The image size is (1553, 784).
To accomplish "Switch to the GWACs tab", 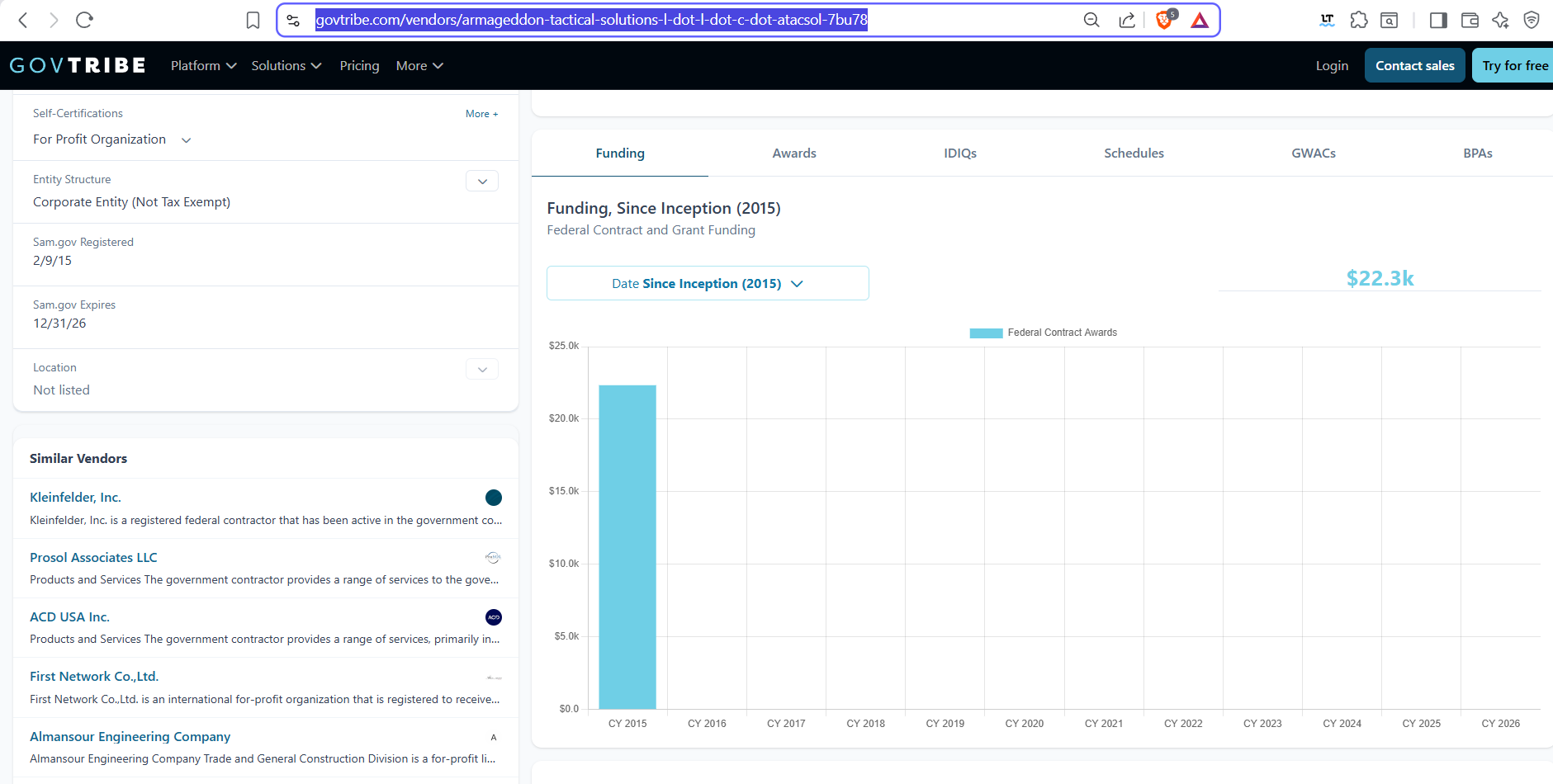I will click(1314, 153).
